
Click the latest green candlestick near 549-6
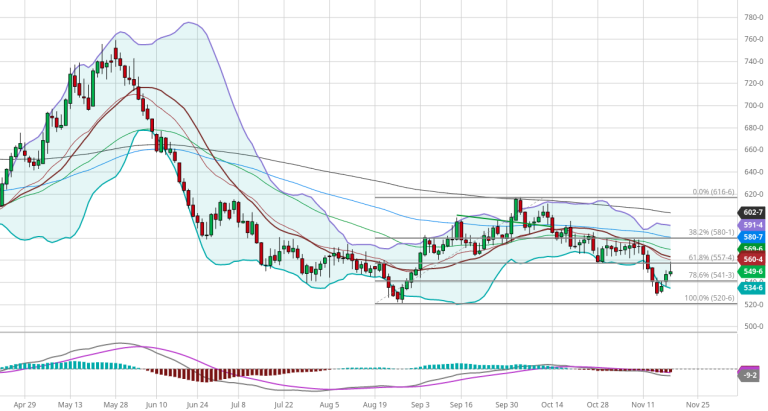tap(671, 273)
